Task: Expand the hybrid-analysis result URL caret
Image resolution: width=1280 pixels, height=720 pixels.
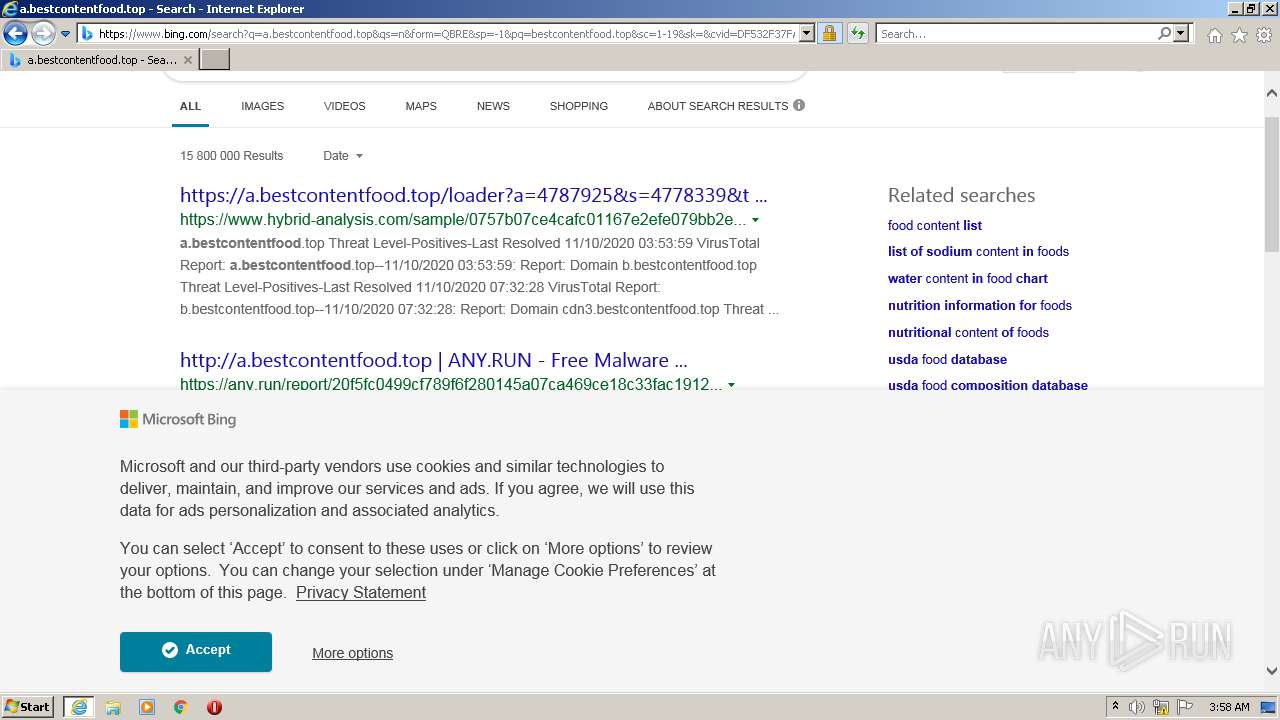Action: pos(755,220)
